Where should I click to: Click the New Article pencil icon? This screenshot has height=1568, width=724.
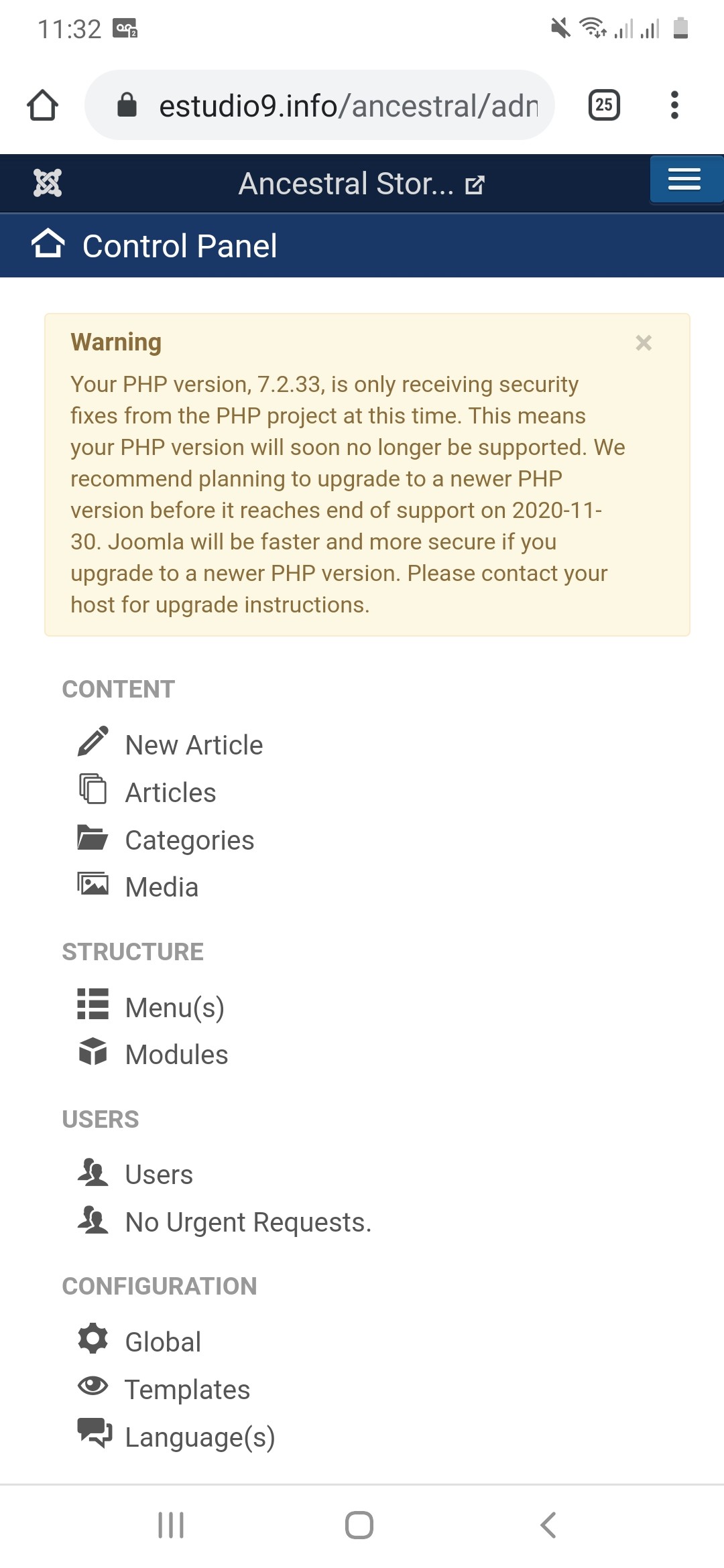coord(93,742)
